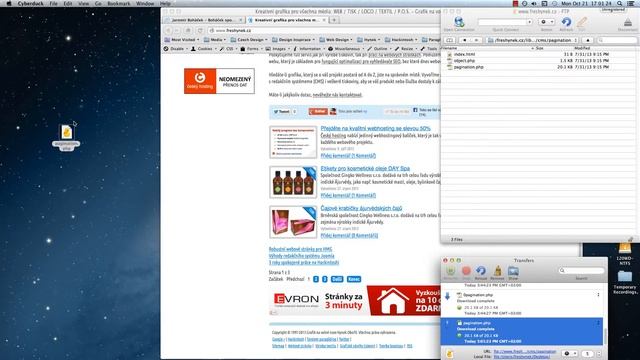Viewport: 640px width, 360px height.
Task: Click connections stepper in Transfers footer
Action: [599, 353]
